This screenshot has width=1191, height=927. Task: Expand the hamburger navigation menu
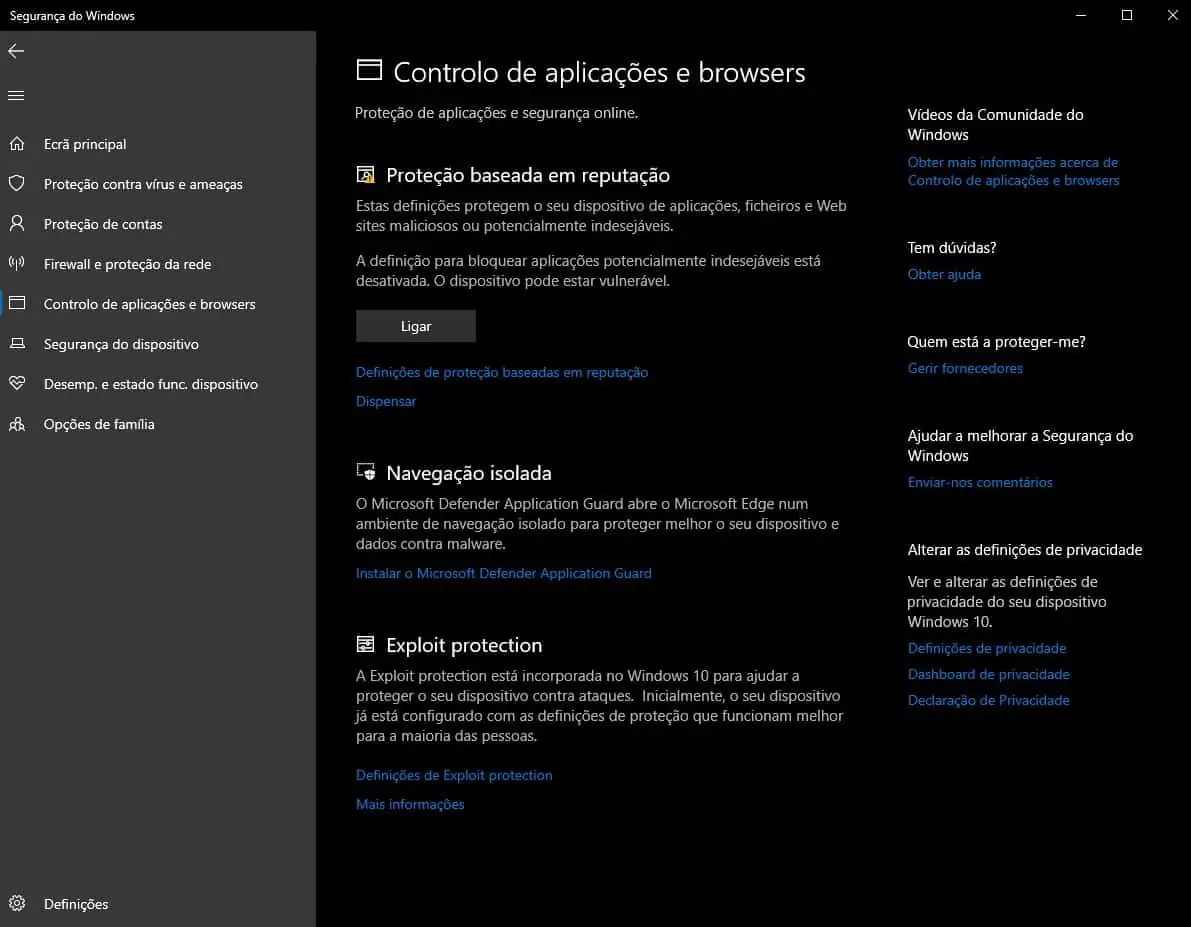[x=16, y=96]
